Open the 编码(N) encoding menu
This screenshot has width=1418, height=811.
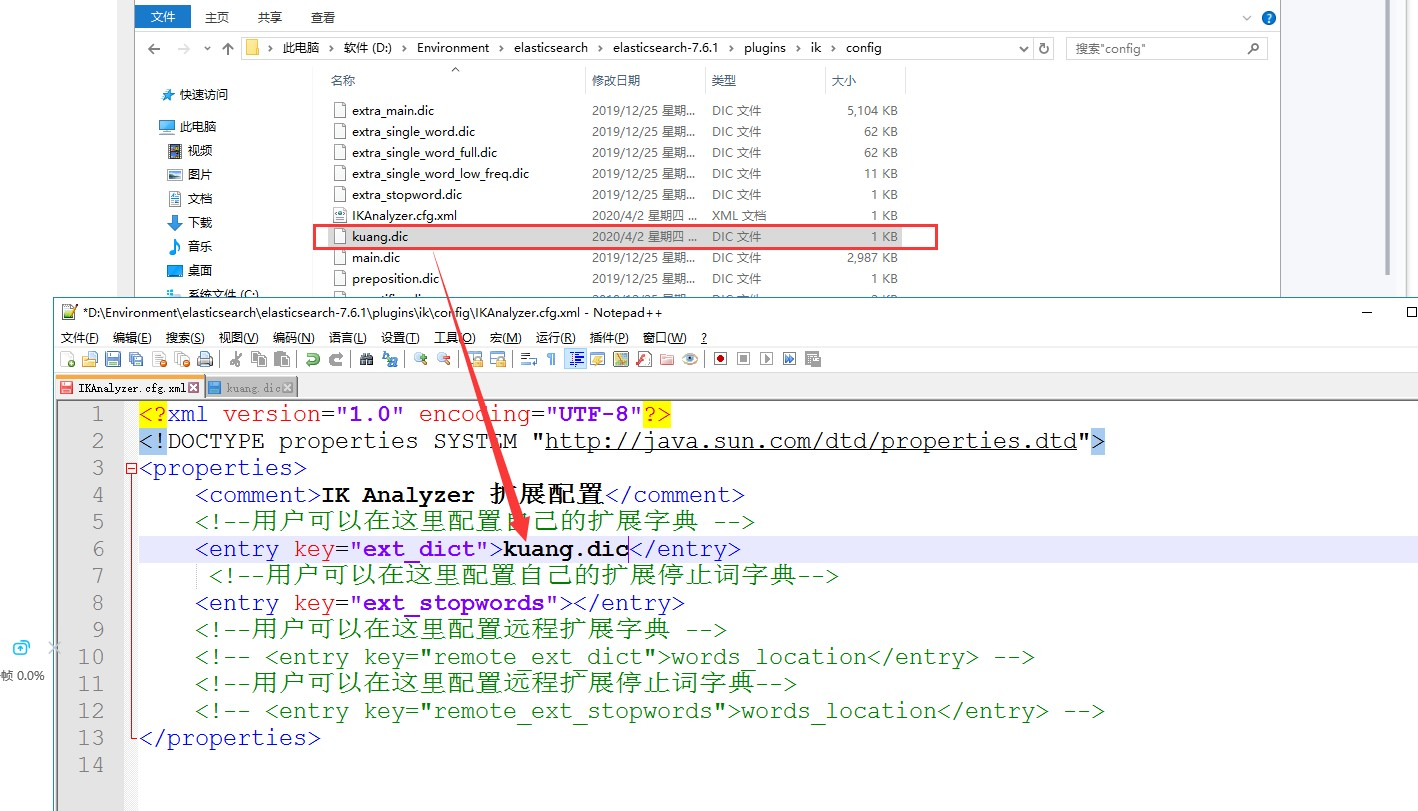tap(293, 337)
